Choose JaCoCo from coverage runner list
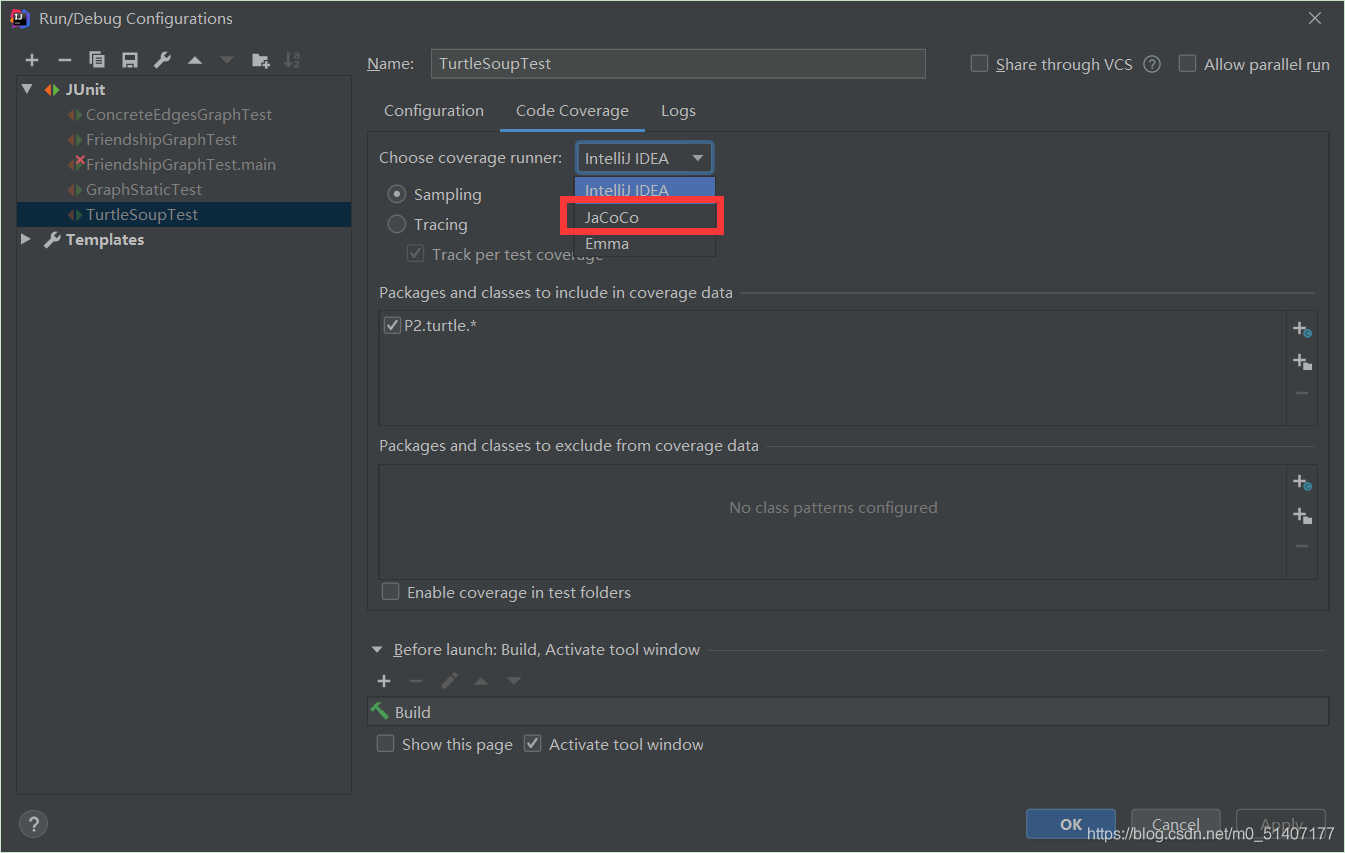Image resolution: width=1345 pixels, height=853 pixels. pos(645,217)
